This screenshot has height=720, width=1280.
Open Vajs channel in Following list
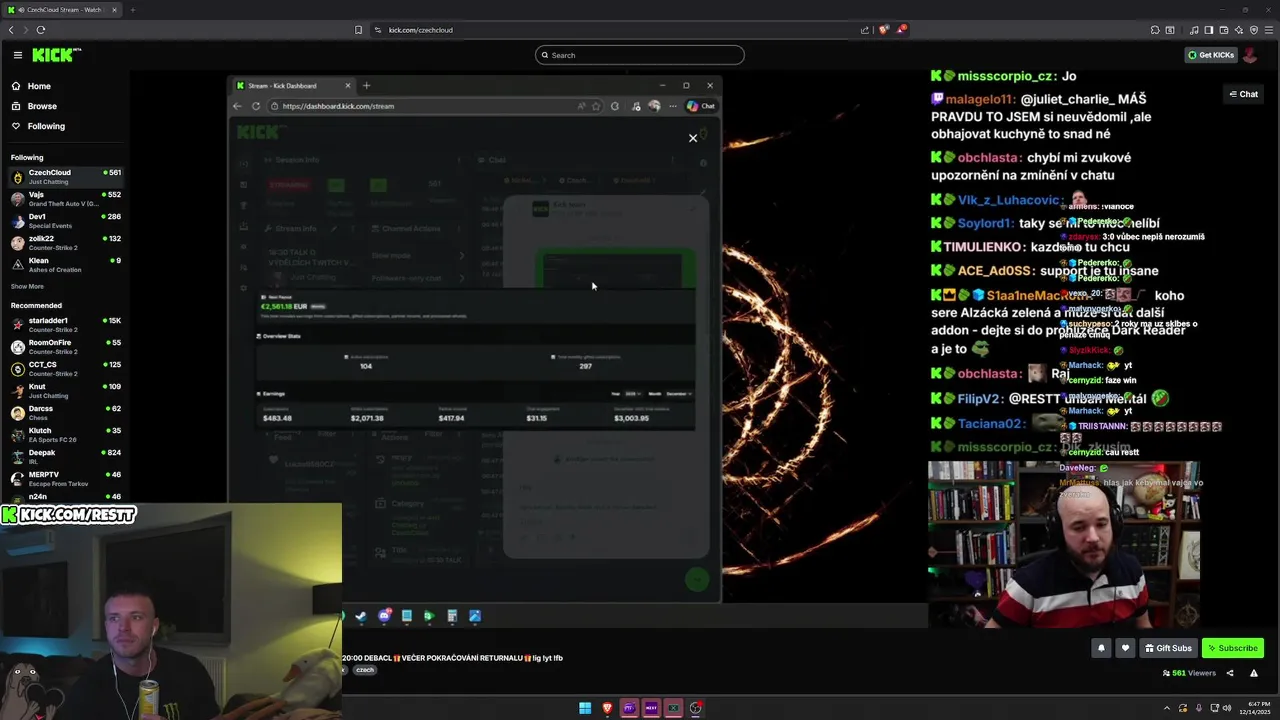click(x=65, y=198)
